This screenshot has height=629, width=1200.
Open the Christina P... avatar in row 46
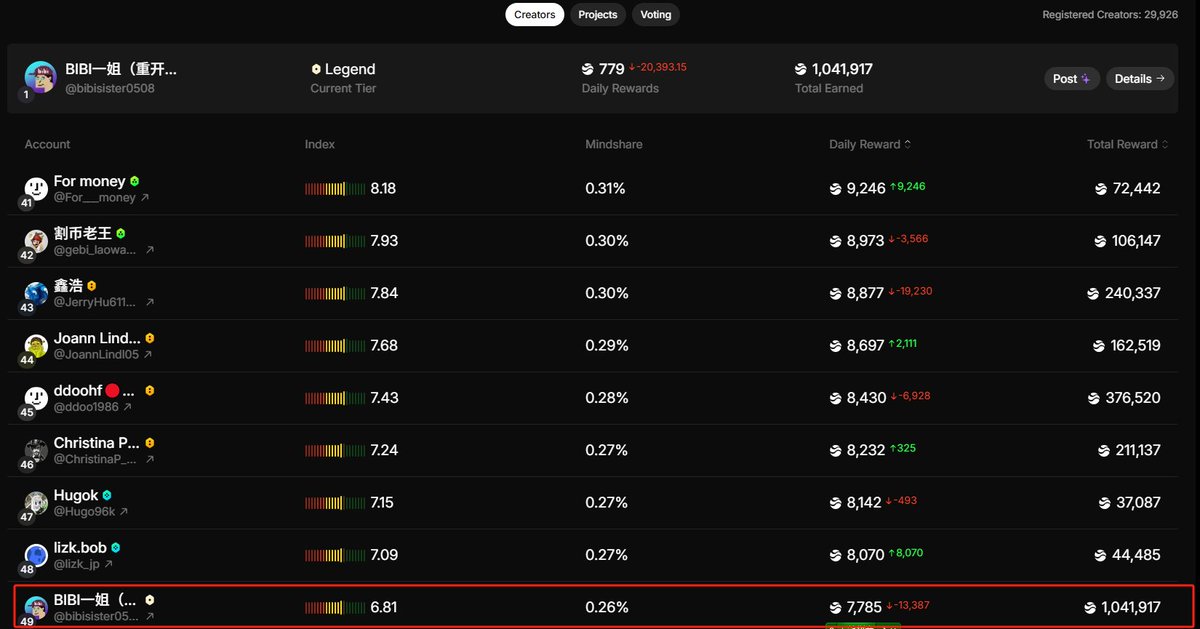[37, 450]
